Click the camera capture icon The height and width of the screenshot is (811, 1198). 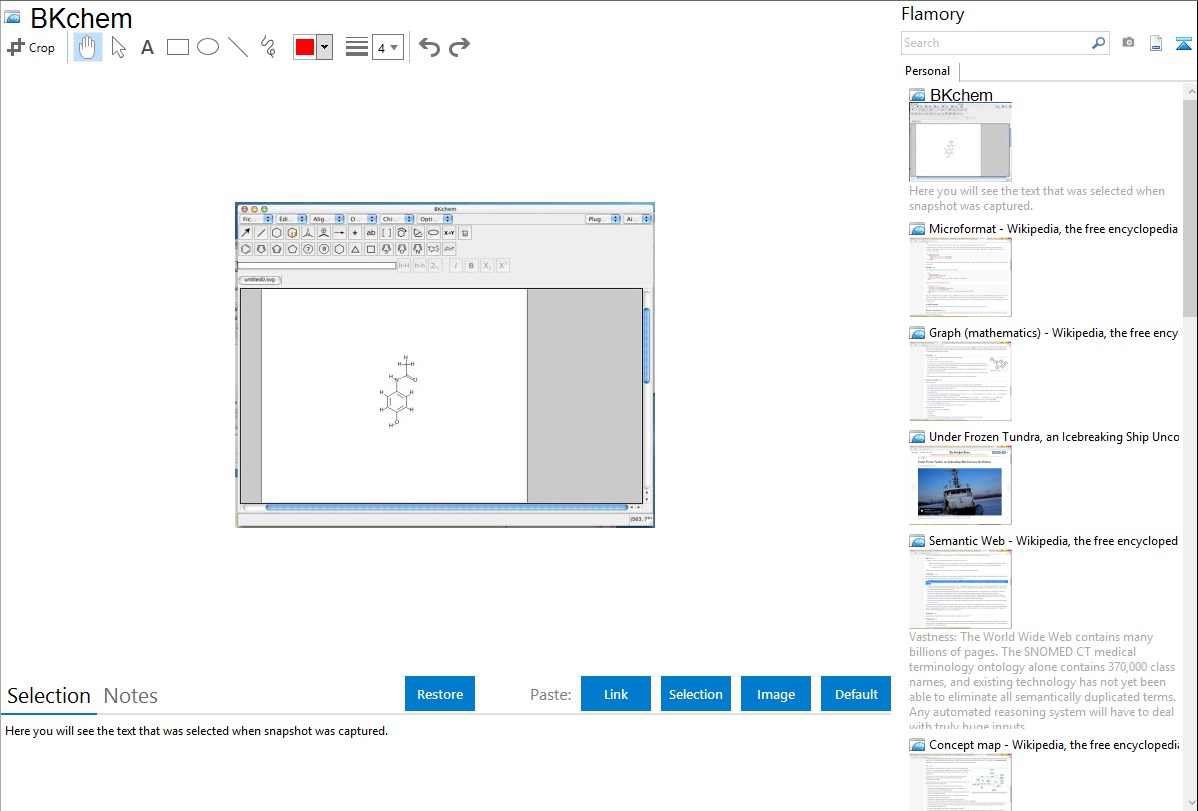pyautogui.click(x=1128, y=43)
